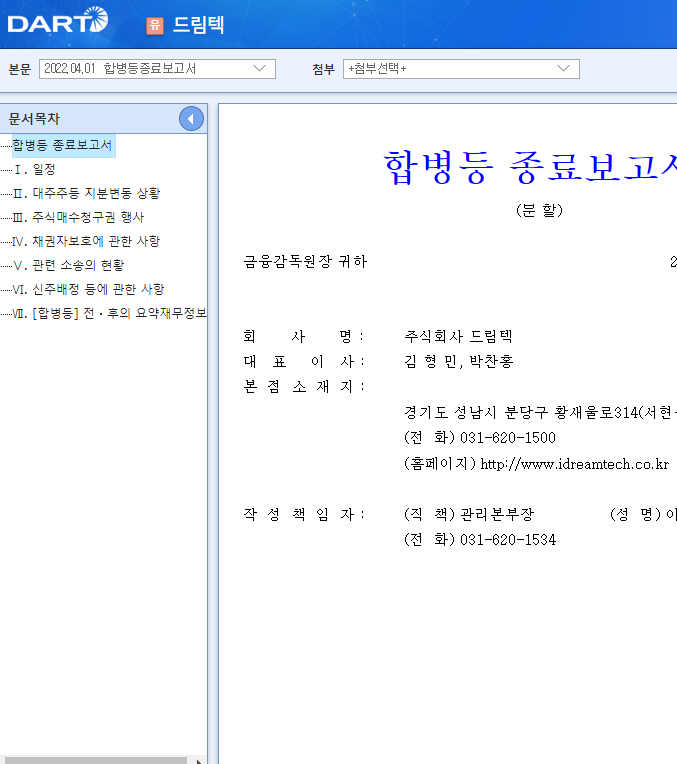The width and height of the screenshot is (677, 764).
Task: Click the phone number 031-620-1500
Action: 508,438
